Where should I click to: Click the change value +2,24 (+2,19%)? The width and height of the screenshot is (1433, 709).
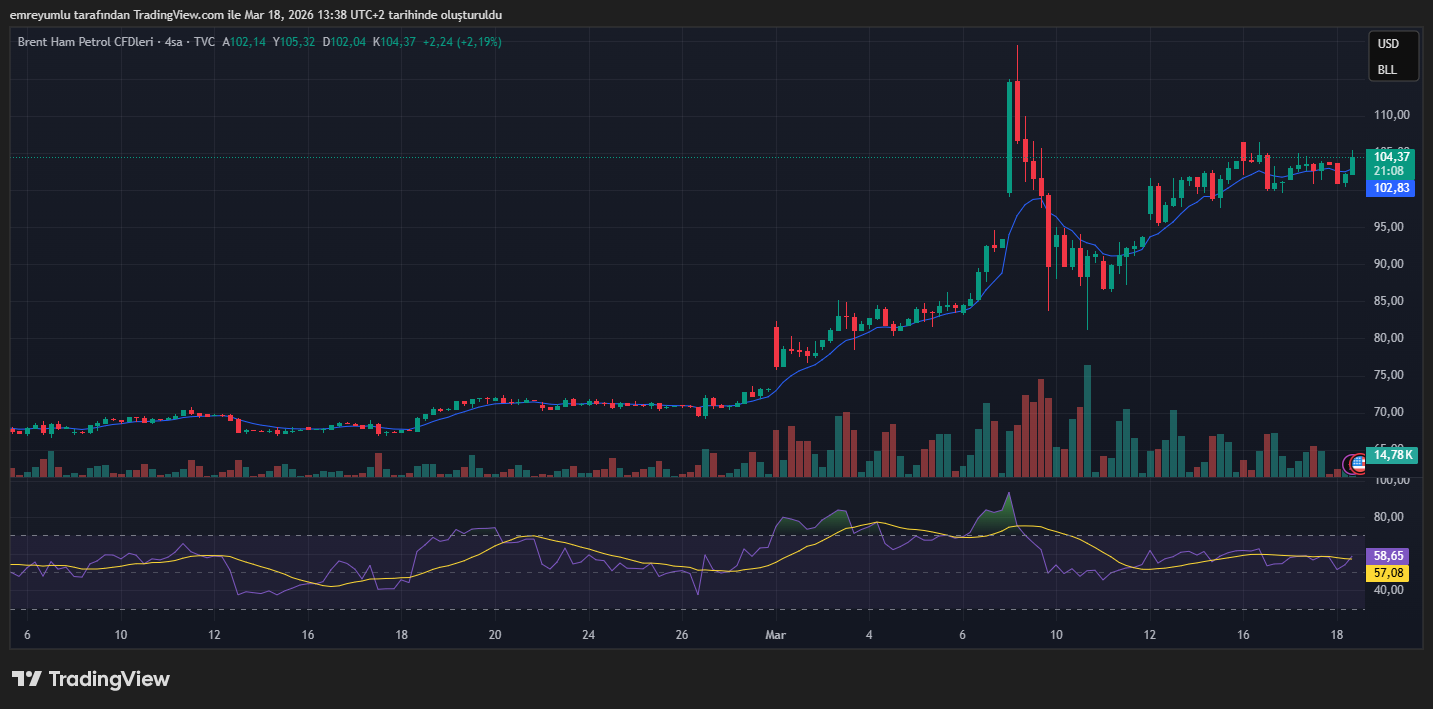point(462,42)
